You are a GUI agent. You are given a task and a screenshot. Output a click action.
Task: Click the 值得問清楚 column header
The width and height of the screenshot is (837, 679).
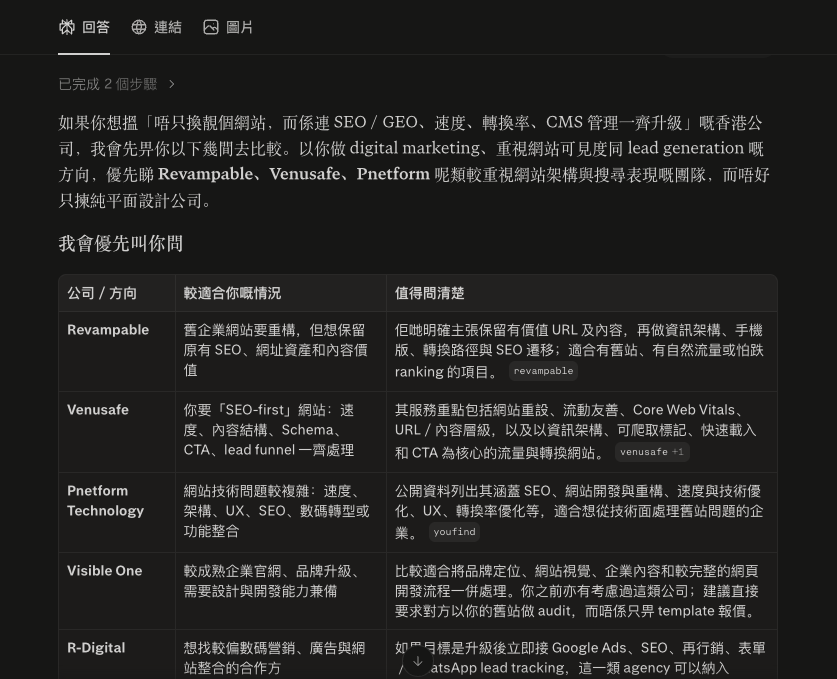(582, 293)
